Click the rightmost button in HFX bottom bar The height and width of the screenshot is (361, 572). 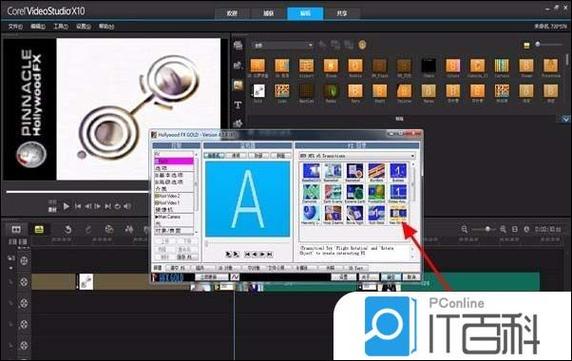411,277
